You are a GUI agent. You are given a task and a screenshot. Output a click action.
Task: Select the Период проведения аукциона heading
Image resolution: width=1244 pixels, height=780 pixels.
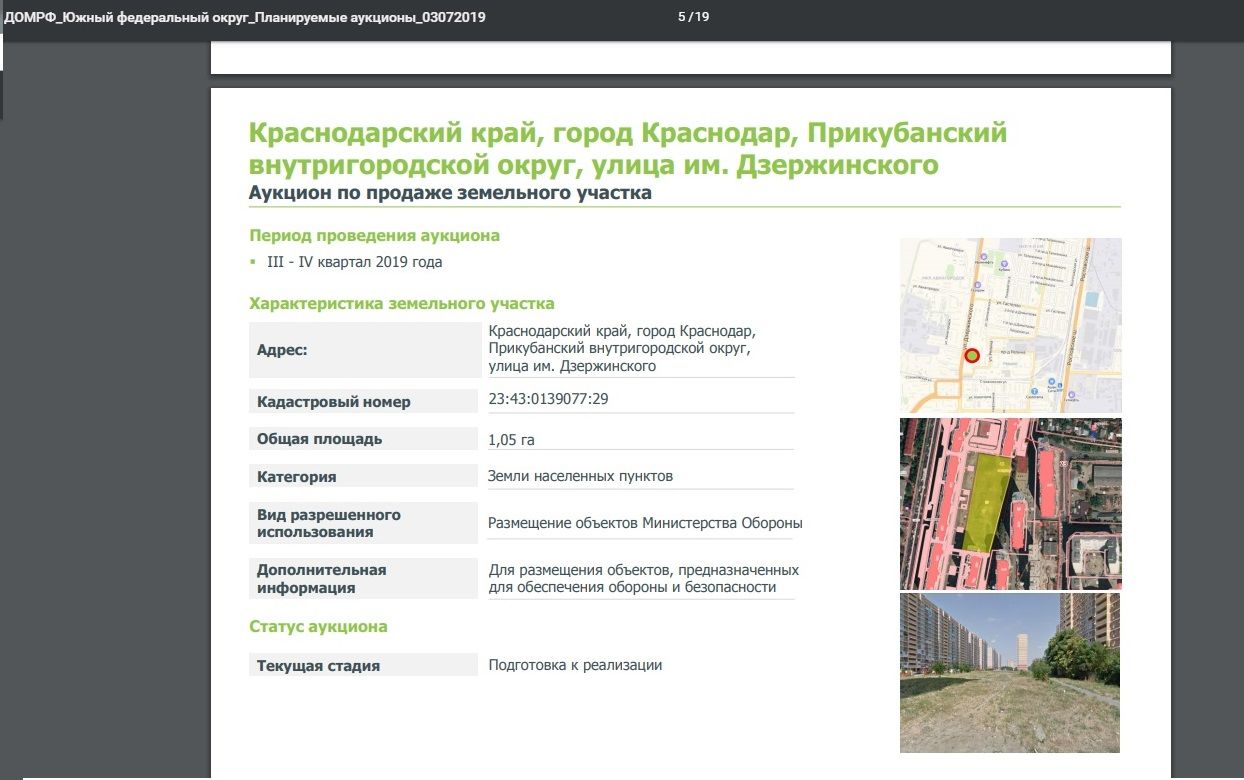[x=374, y=236]
